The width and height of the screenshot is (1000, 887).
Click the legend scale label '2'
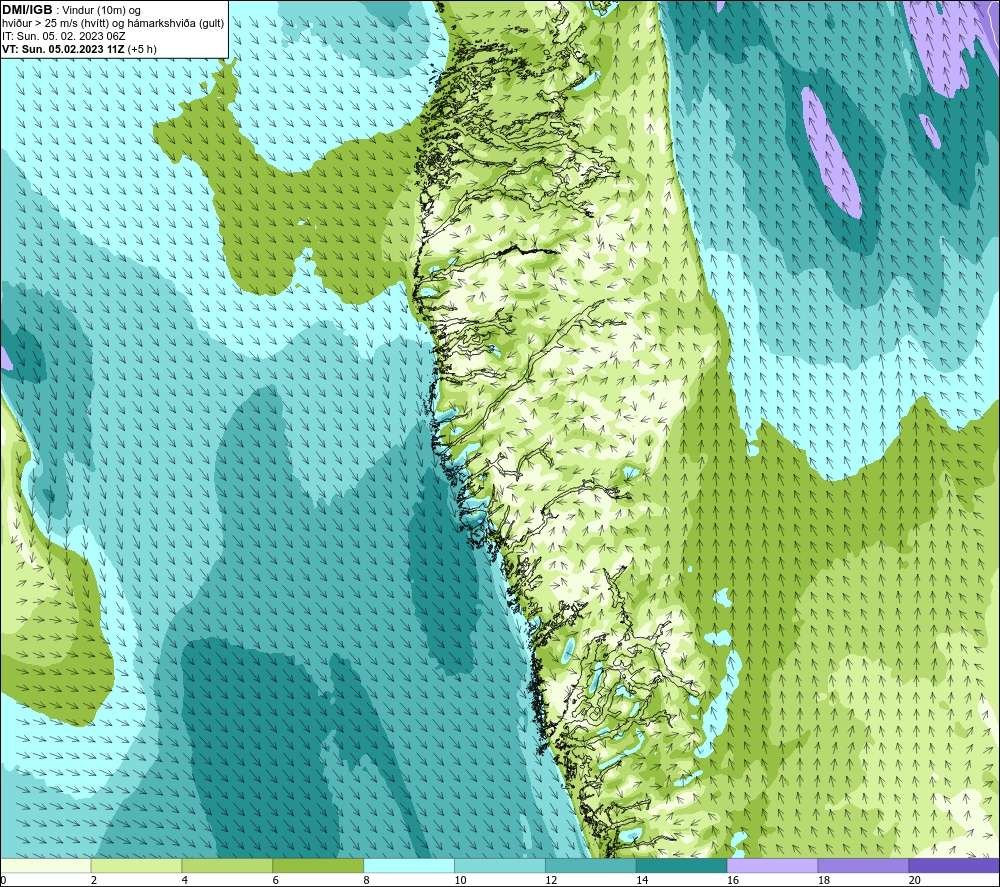pyautogui.click(x=94, y=880)
